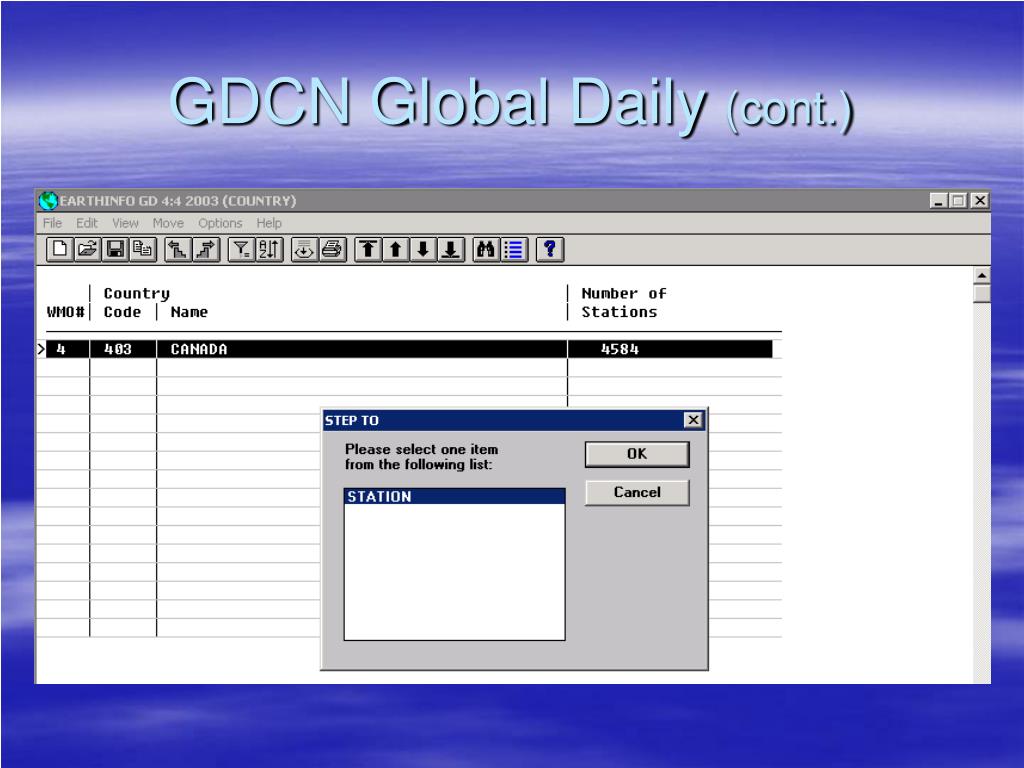Click the Copy documents toolbar icon
1024x768 pixels.
click(x=143, y=249)
